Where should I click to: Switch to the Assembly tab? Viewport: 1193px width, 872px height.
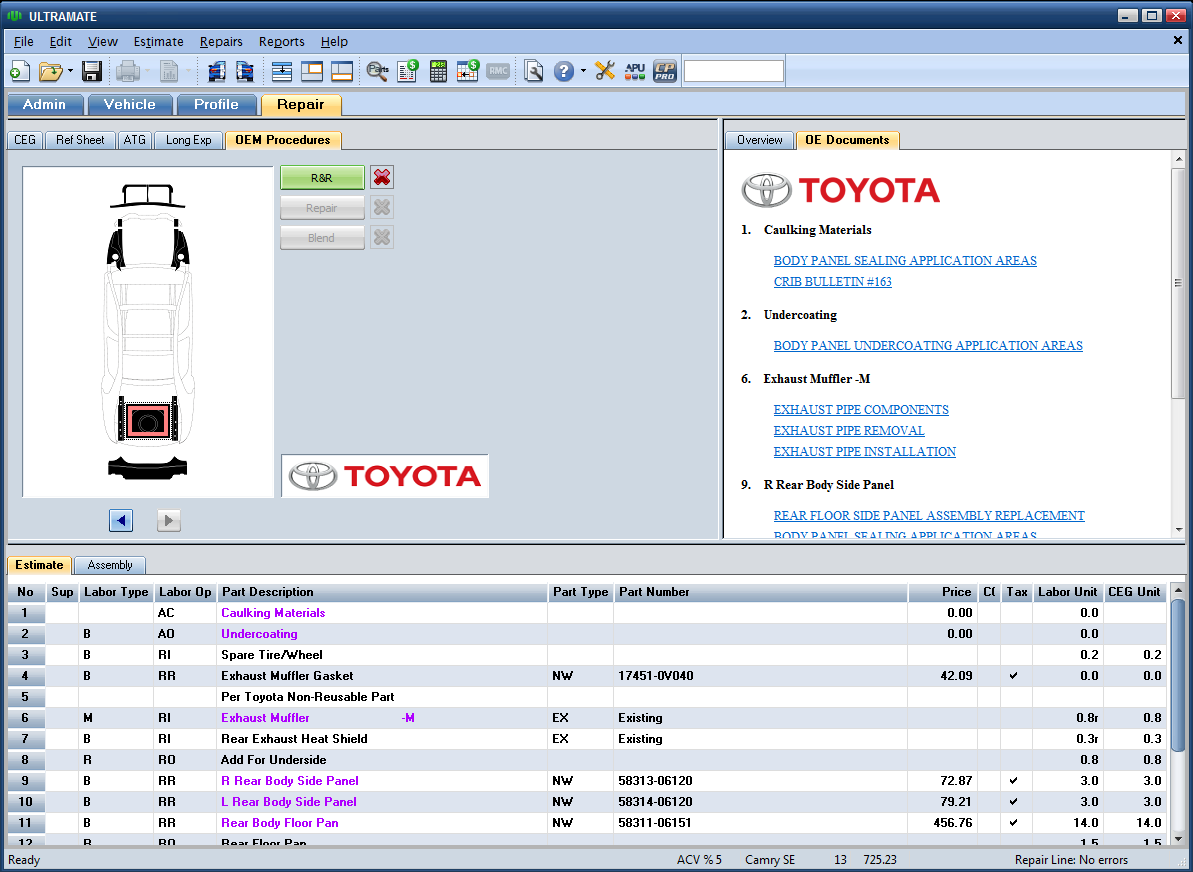(110, 565)
